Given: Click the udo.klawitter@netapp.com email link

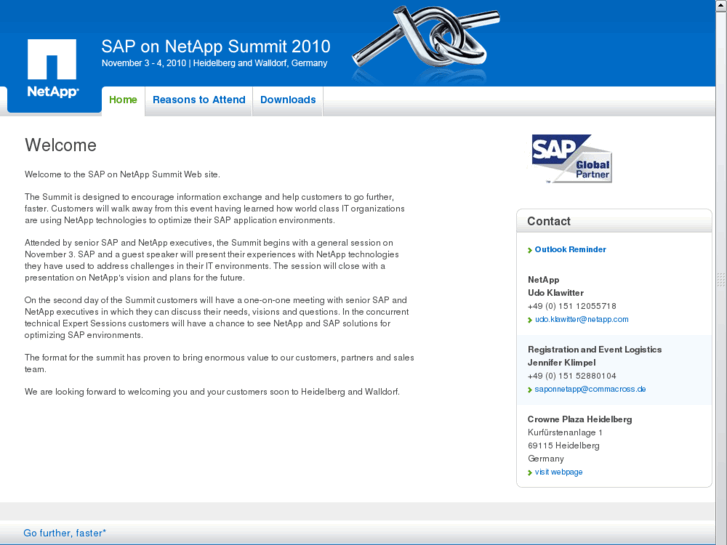Looking at the screenshot, I should [582, 319].
